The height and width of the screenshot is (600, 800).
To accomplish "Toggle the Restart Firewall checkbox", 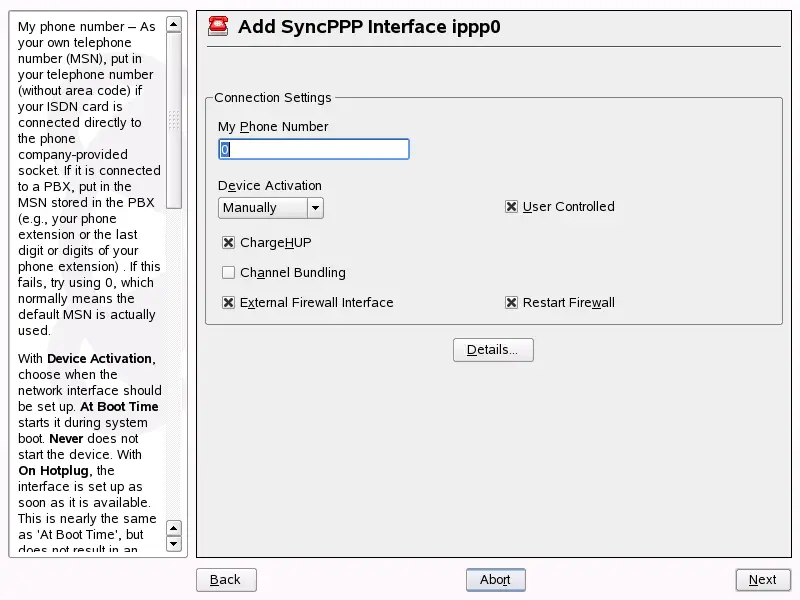I will pos(512,303).
